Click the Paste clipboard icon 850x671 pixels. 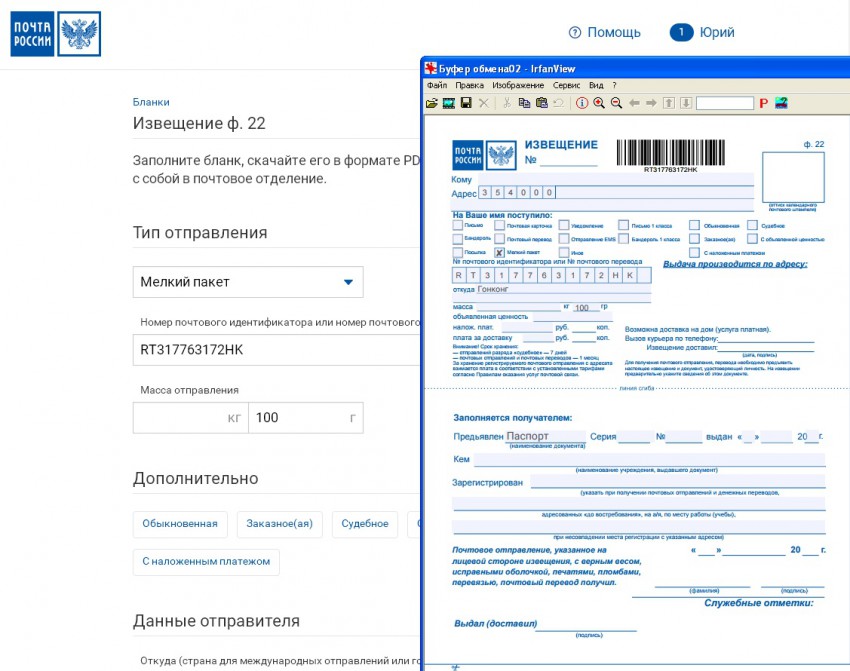pyautogui.click(x=541, y=103)
